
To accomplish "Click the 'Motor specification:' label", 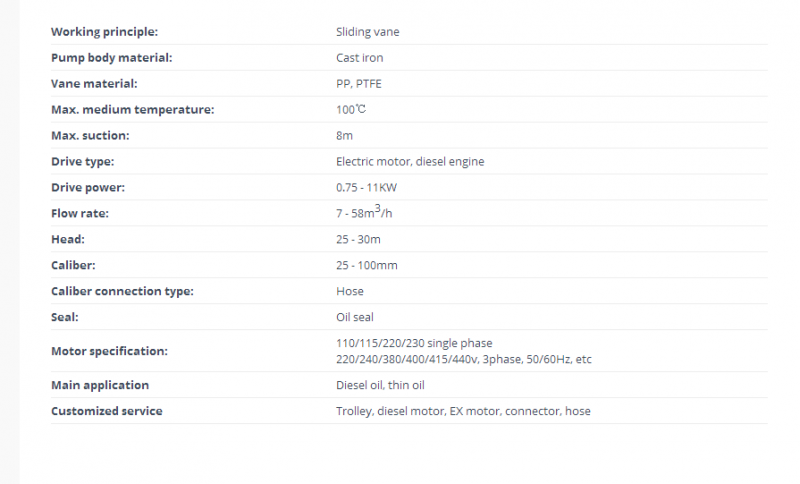I will point(109,351).
